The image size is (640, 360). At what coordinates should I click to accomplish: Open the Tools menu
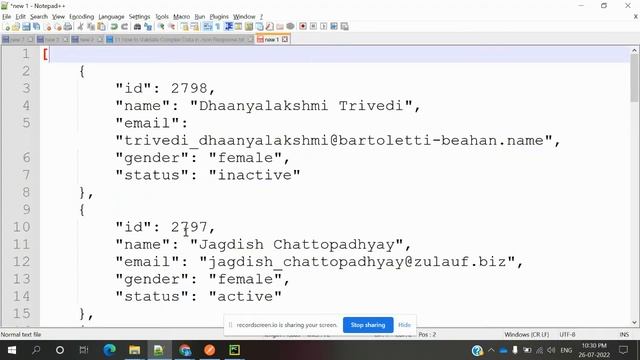click(162, 17)
